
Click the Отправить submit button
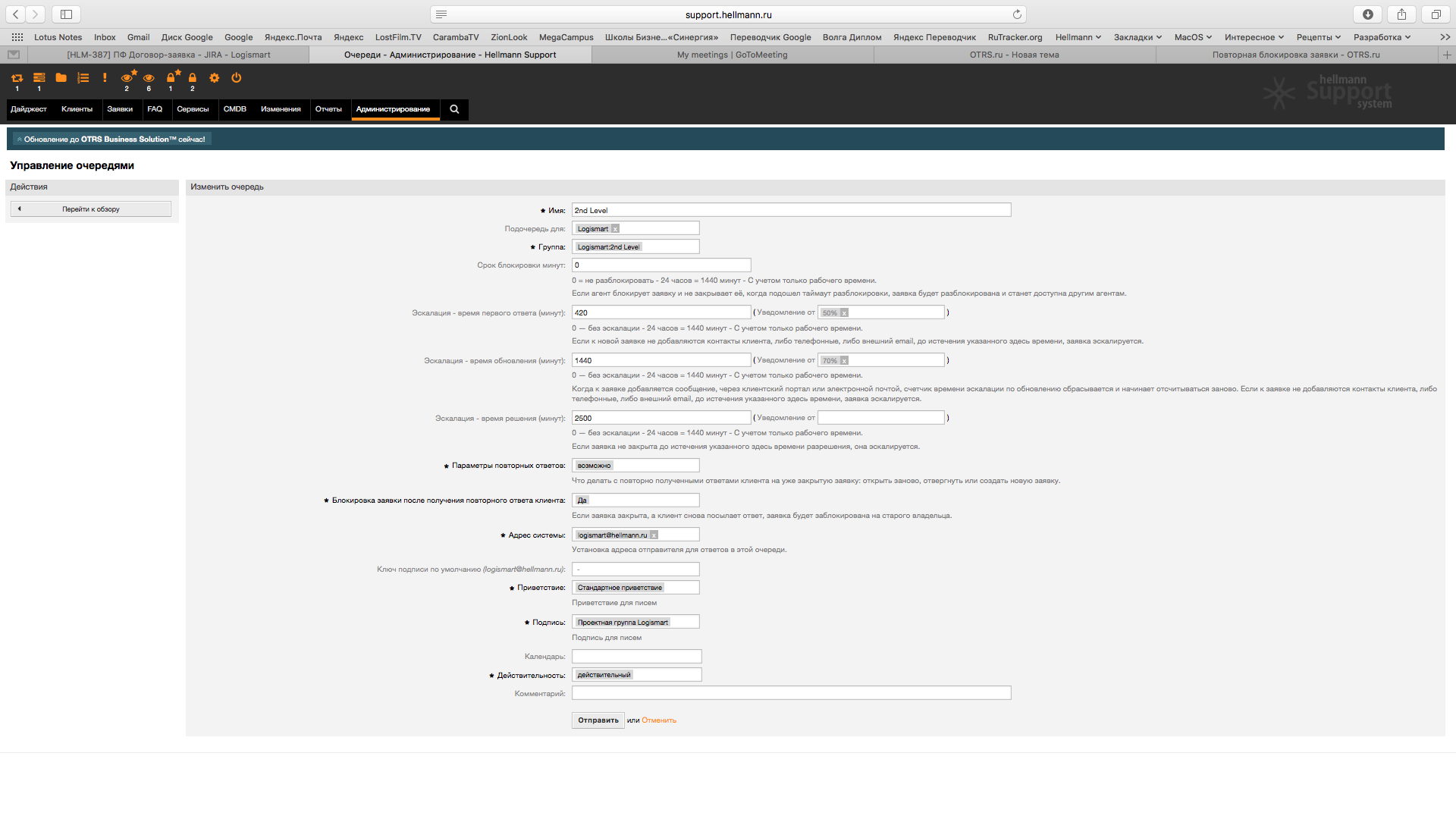coord(598,720)
